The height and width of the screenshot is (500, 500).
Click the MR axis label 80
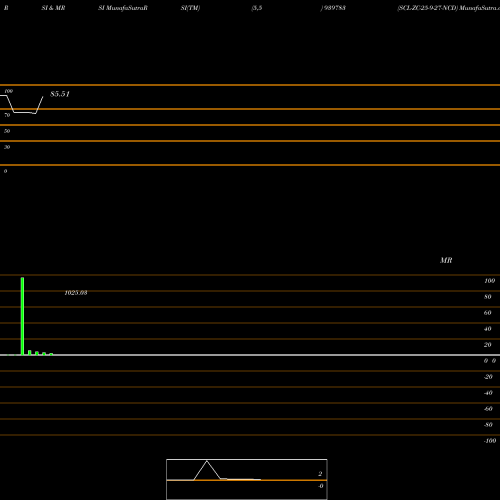488,297
